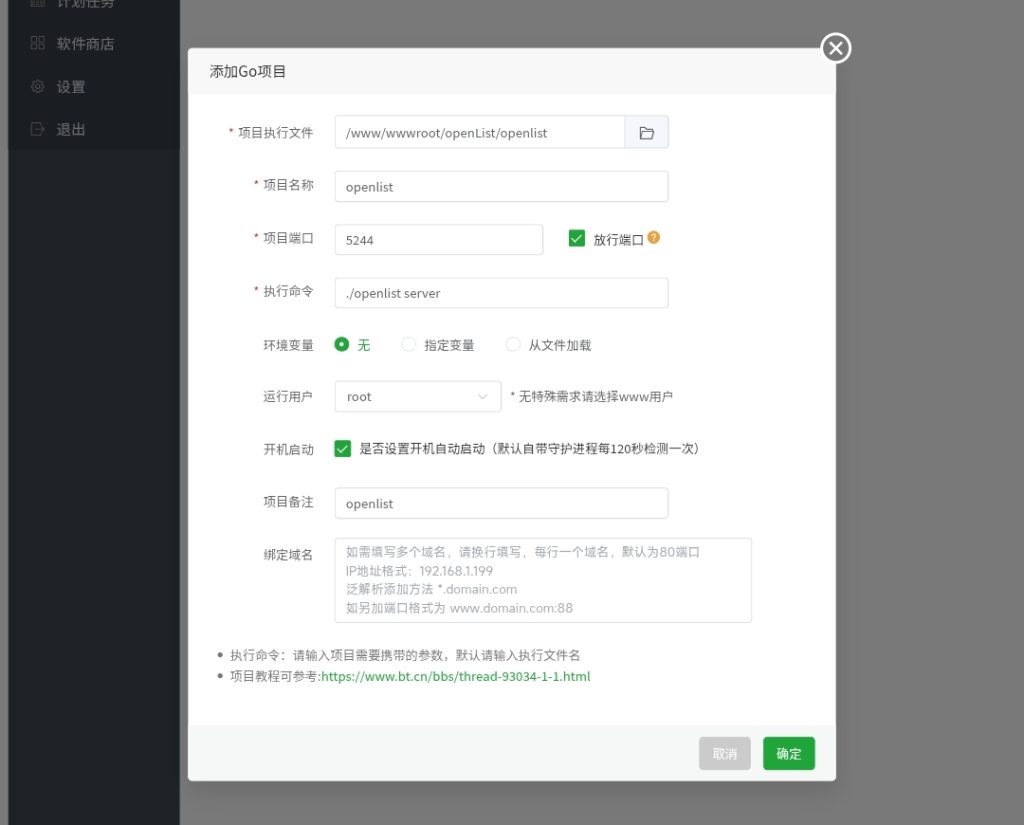The width and height of the screenshot is (1024, 825).
Task: Click the 项目名称 input field
Action: point(501,186)
